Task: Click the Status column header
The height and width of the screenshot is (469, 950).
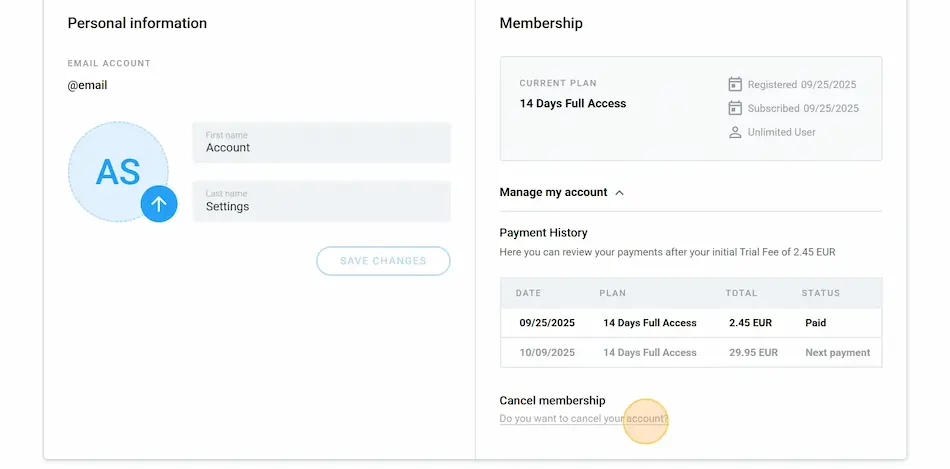Action: pos(821,293)
